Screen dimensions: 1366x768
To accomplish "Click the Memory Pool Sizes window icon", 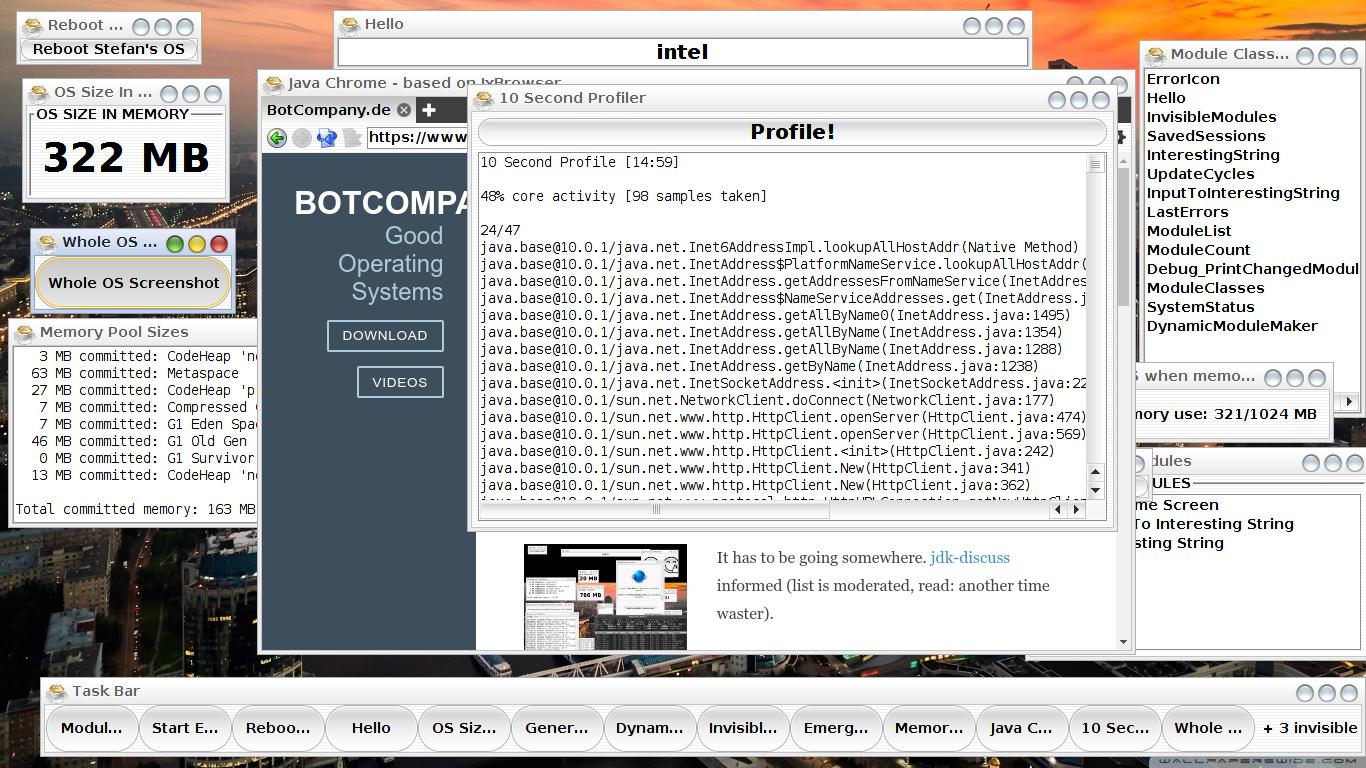I will tap(25, 332).
